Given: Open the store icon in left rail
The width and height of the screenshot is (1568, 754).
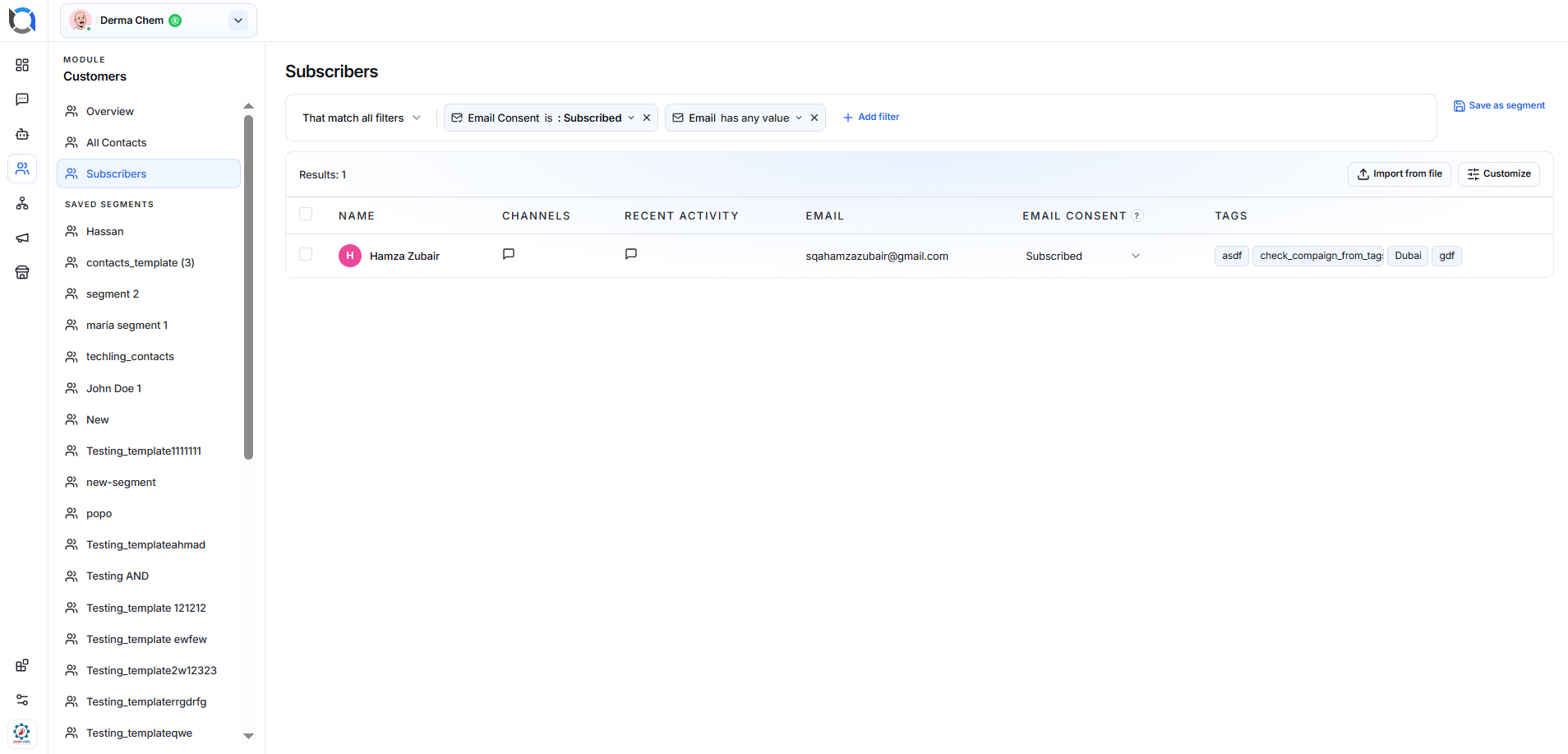Looking at the screenshot, I should tap(22, 272).
